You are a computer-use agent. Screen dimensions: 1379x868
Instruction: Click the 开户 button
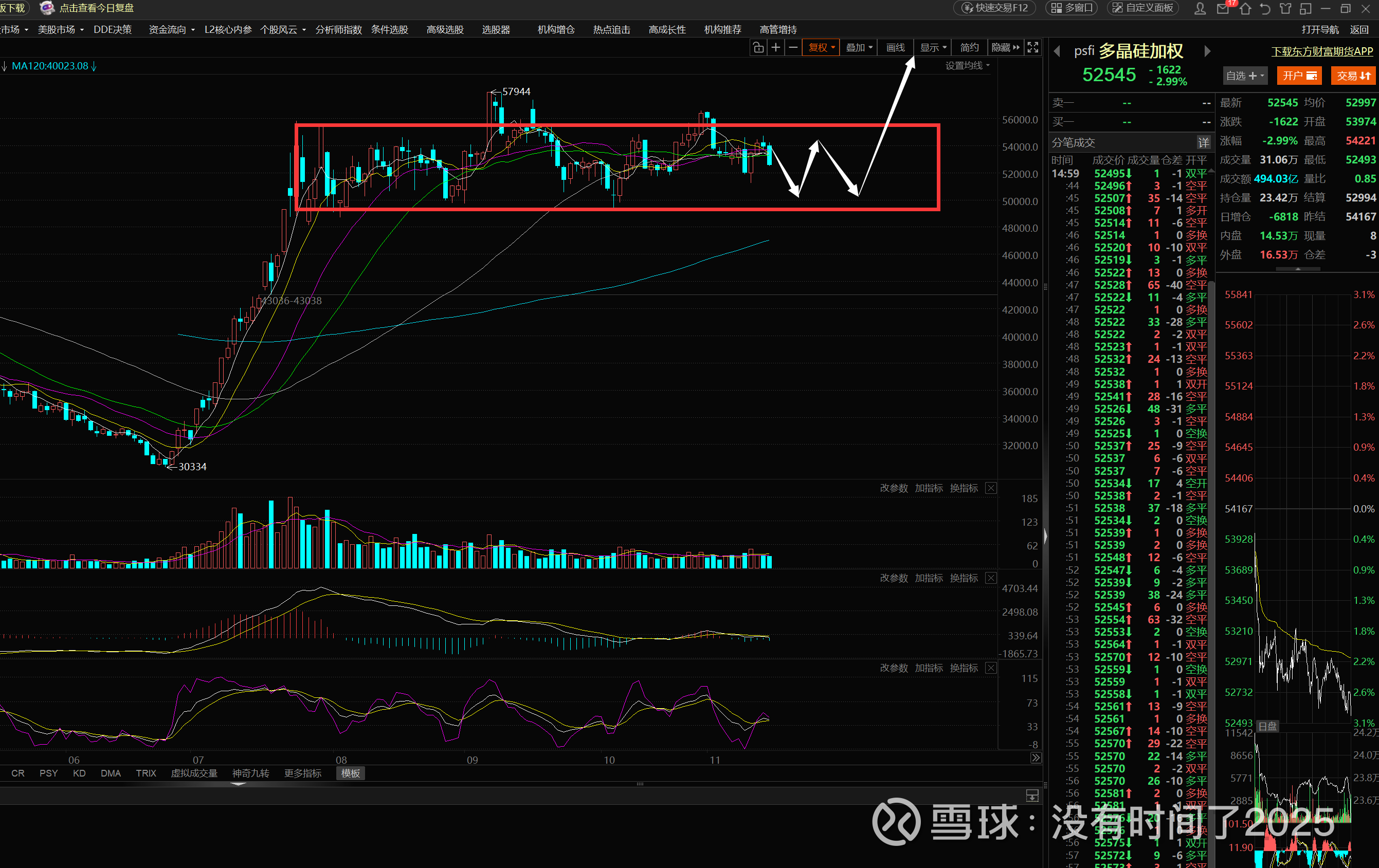click(1299, 76)
